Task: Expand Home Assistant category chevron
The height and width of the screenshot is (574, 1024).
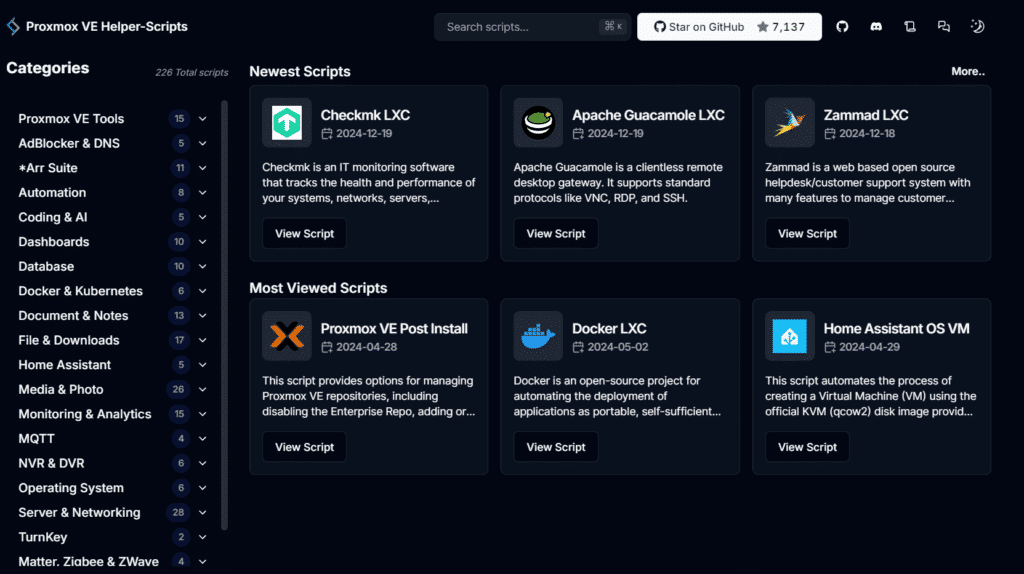Action: point(202,364)
